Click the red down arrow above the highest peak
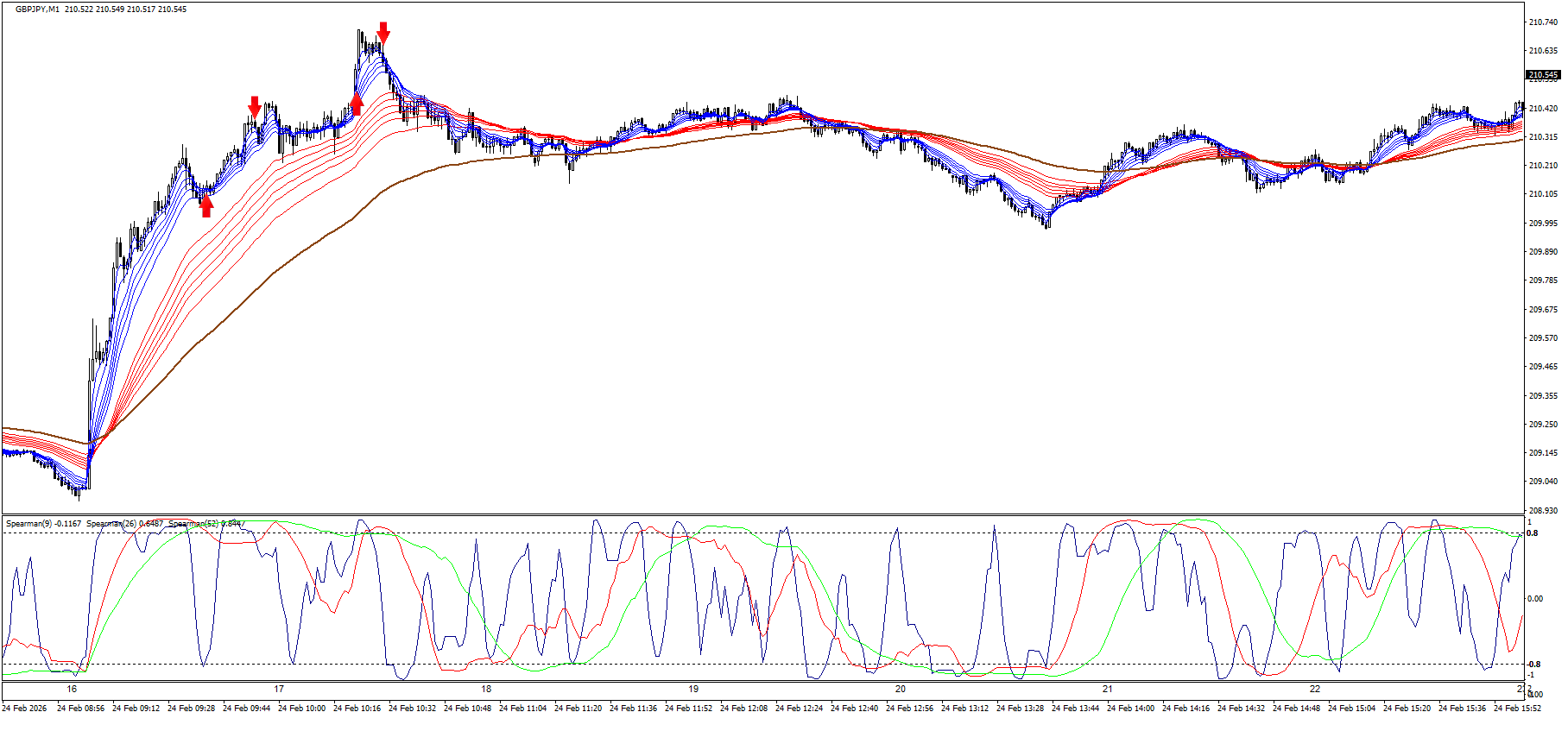The image size is (1568, 731). pos(383,33)
